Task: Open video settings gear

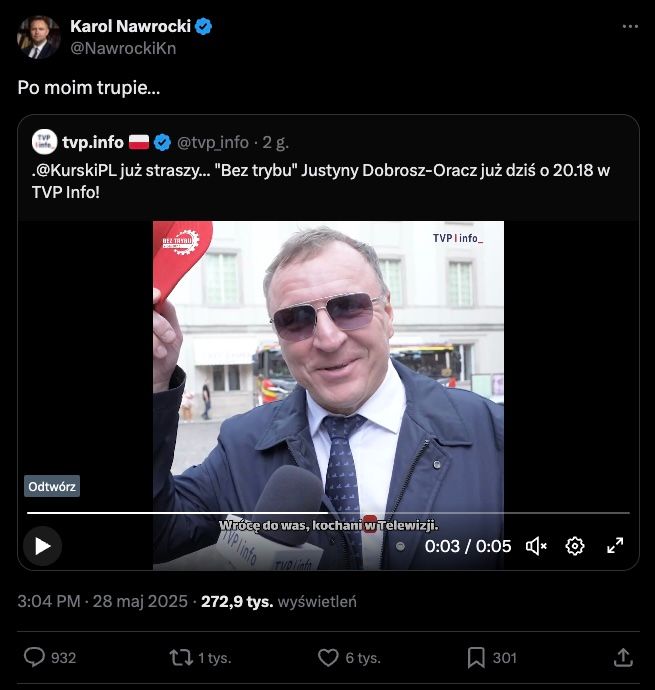Action: pyautogui.click(x=575, y=546)
